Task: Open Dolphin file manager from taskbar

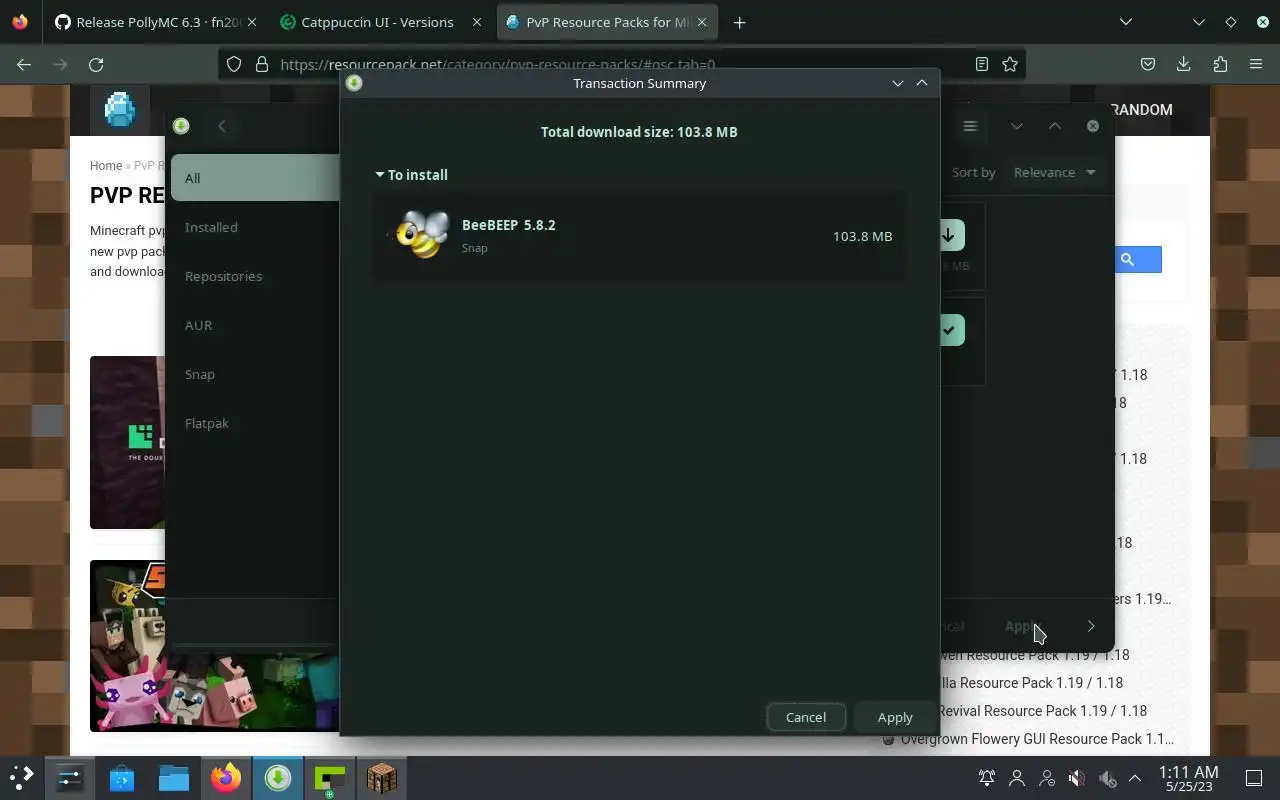Action: pyautogui.click(x=174, y=777)
